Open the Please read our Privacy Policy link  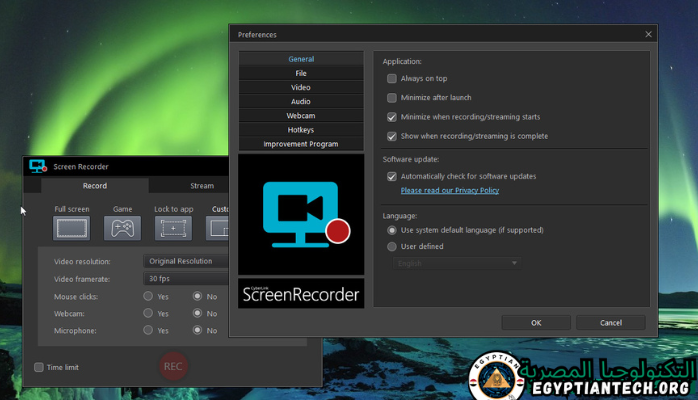(449, 190)
